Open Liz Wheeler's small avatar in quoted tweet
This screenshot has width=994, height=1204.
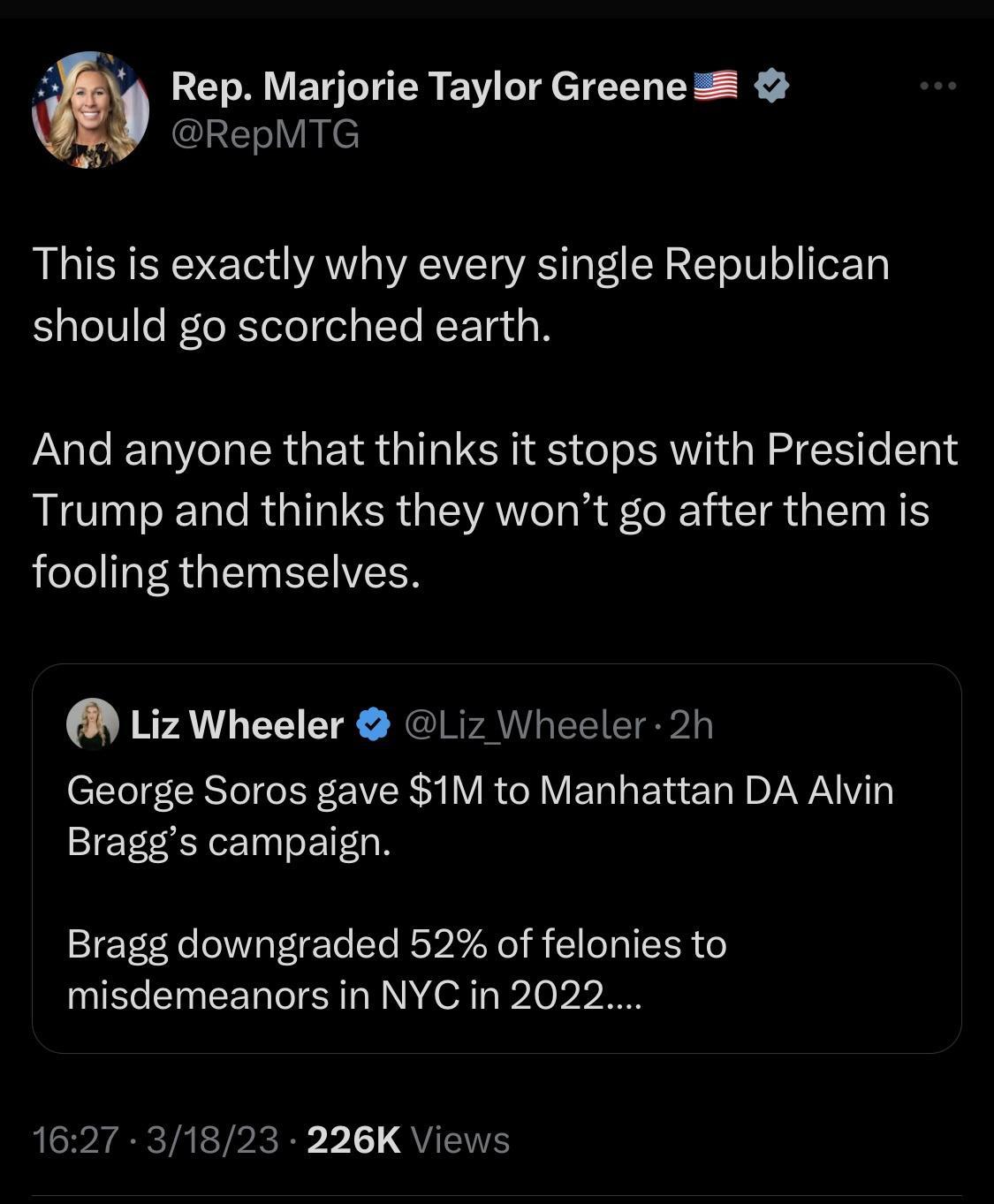point(92,724)
